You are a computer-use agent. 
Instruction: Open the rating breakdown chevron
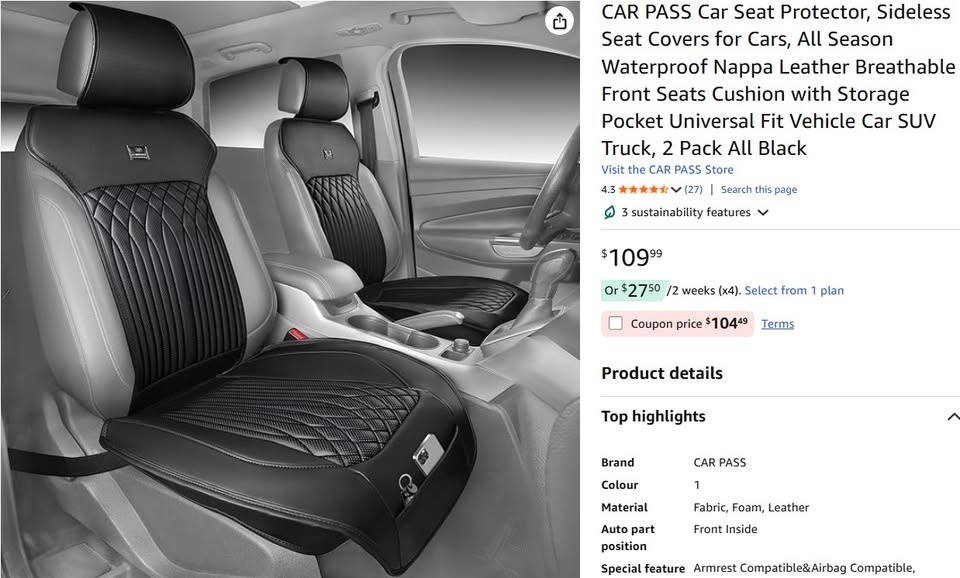(x=676, y=190)
